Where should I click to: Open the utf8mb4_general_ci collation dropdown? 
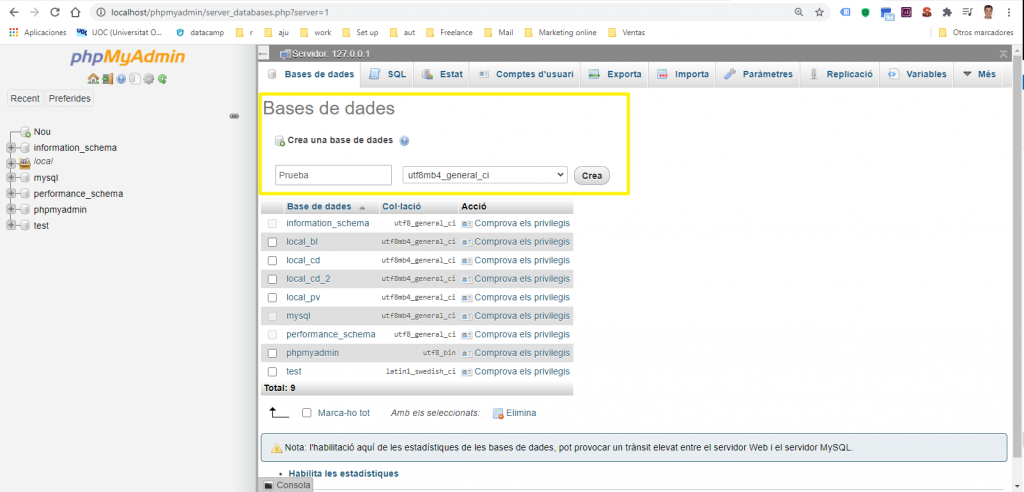(485, 175)
